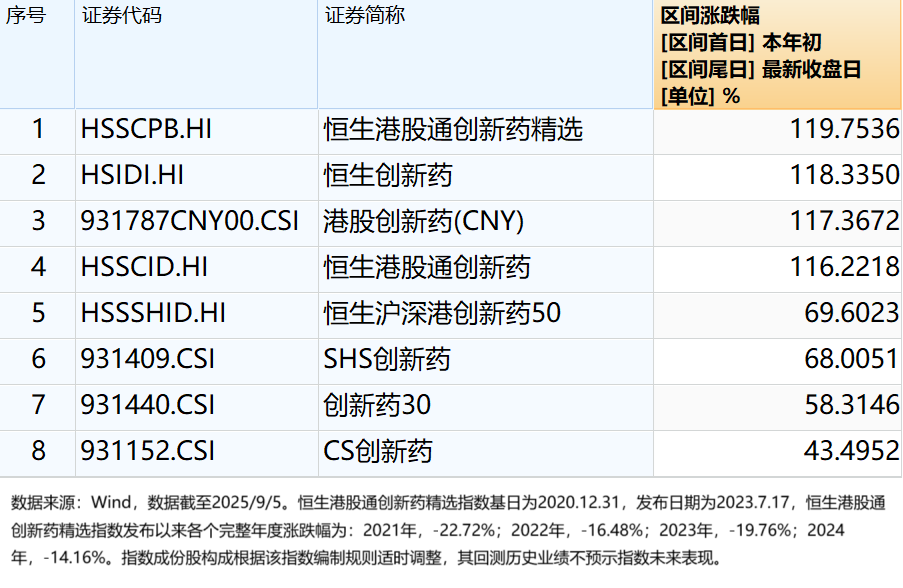Click the row number 2 cell

coord(37,175)
